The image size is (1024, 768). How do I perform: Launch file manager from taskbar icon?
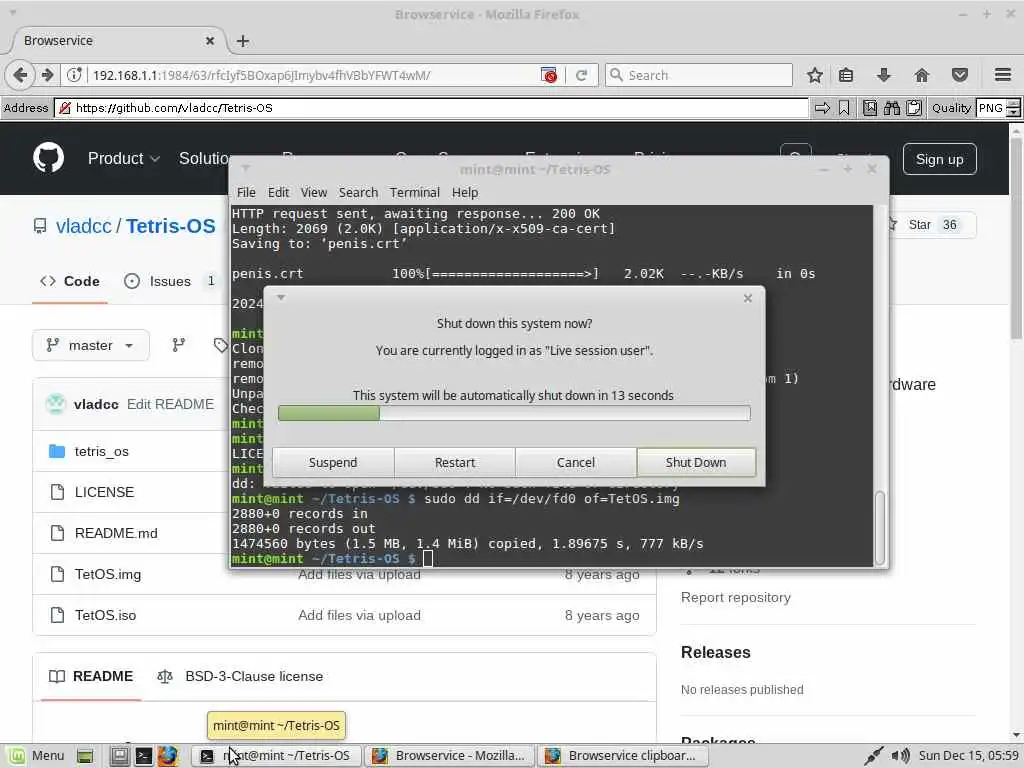(x=119, y=756)
